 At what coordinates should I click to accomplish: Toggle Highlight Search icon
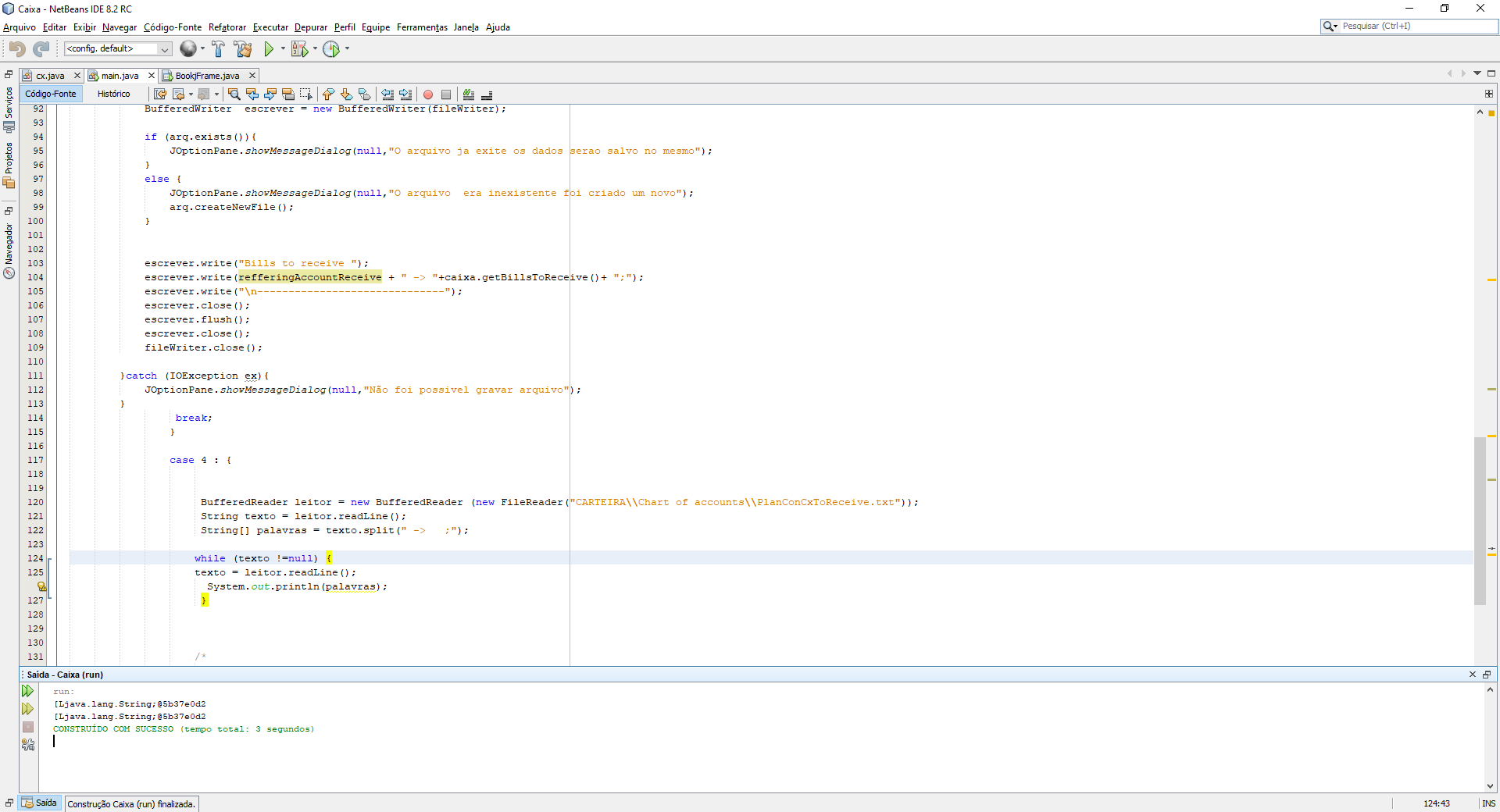[x=287, y=94]
